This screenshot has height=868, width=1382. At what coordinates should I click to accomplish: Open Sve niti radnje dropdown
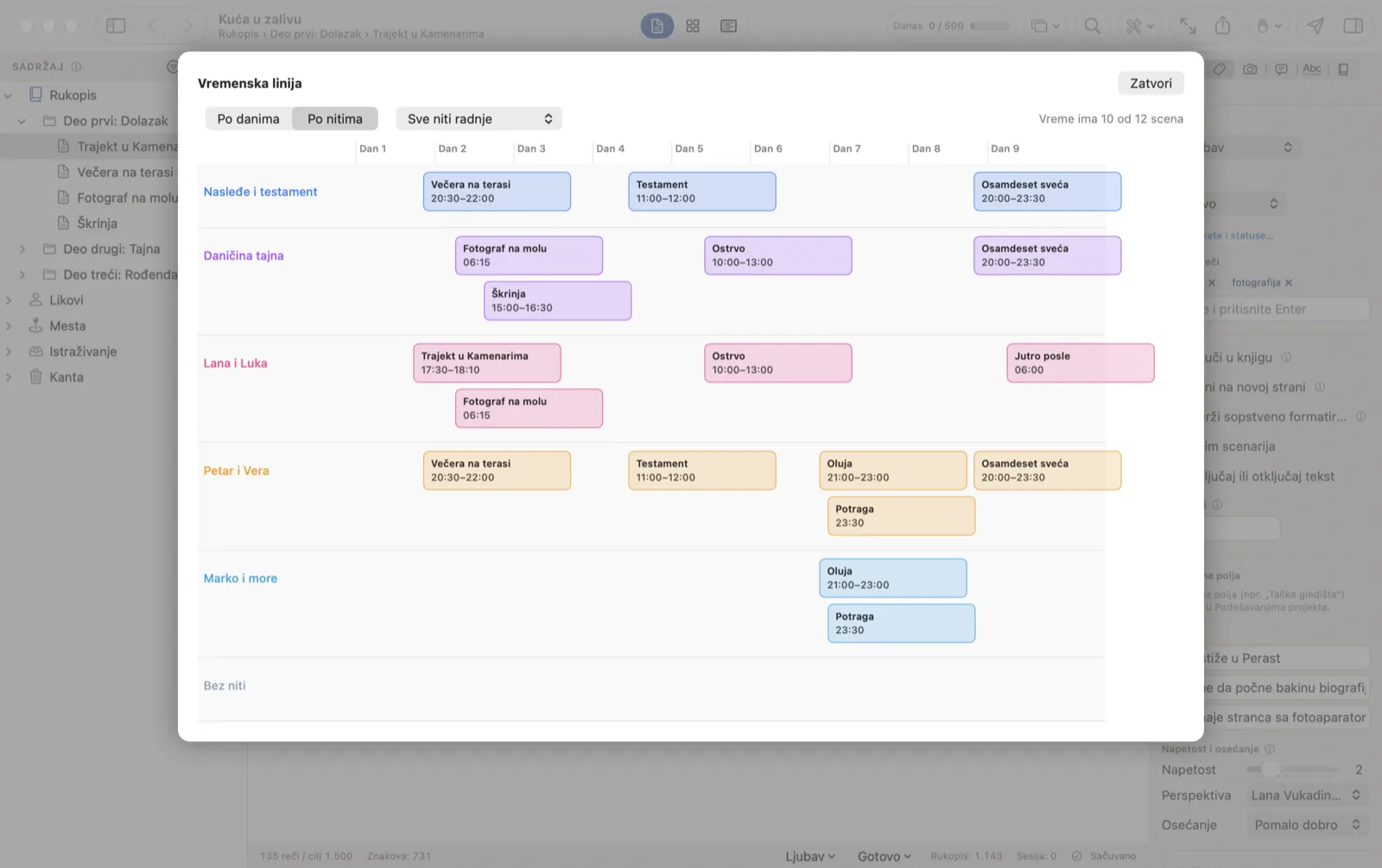pos(479,118)
